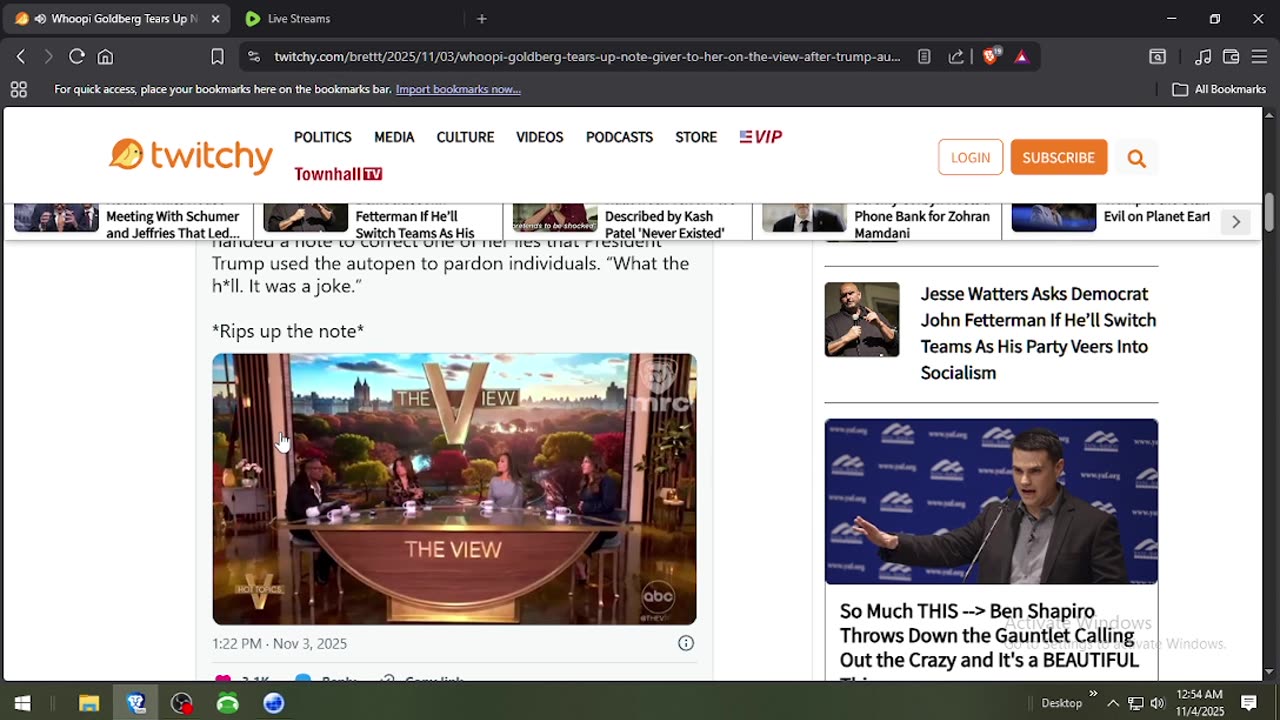Go to the Twitchy home logo
Image resolution: width=1280 pixels, height=720 pixels.
[x=191, y=156]
